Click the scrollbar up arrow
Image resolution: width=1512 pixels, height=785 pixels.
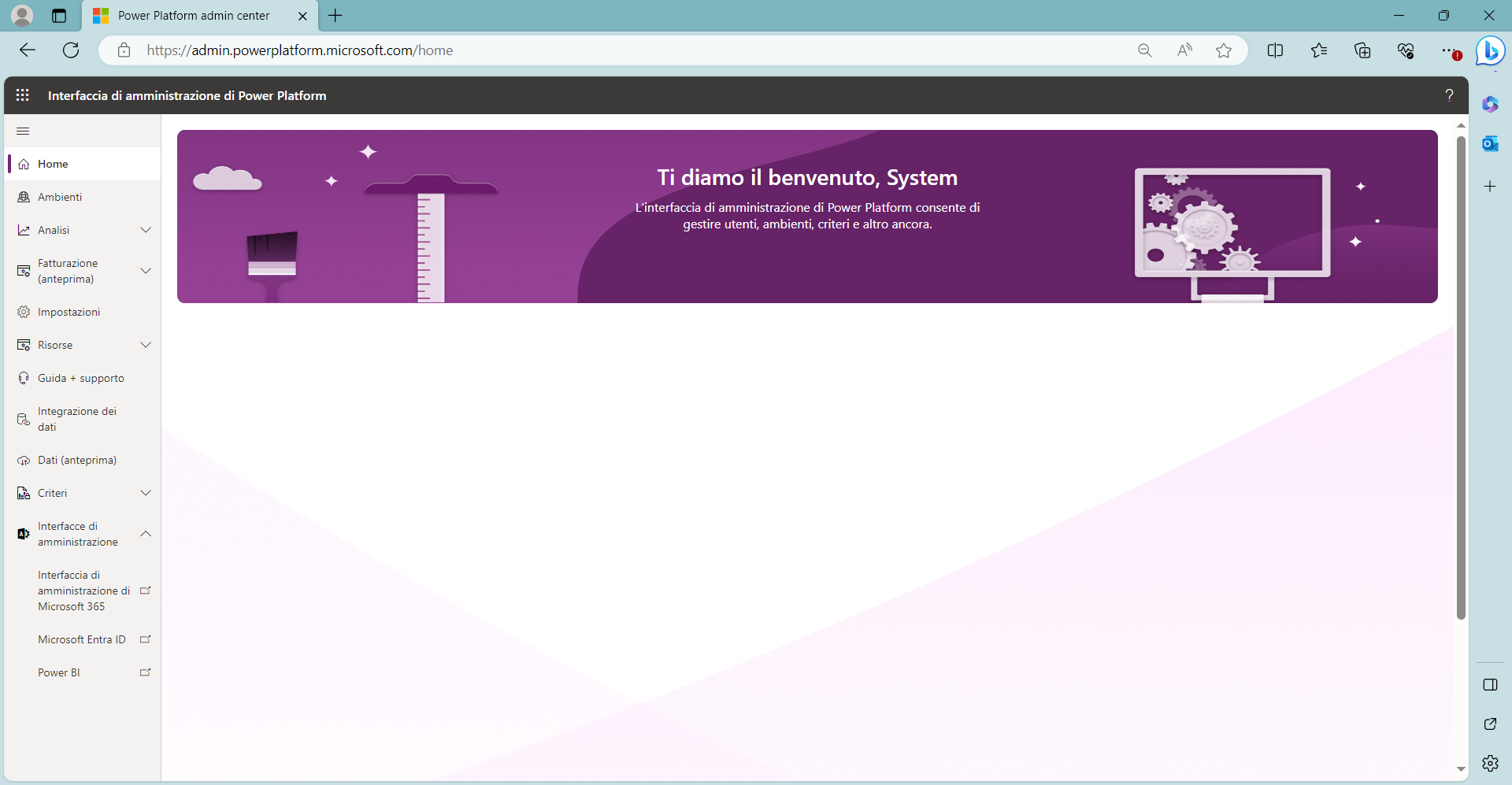(x=1461, y=125)
